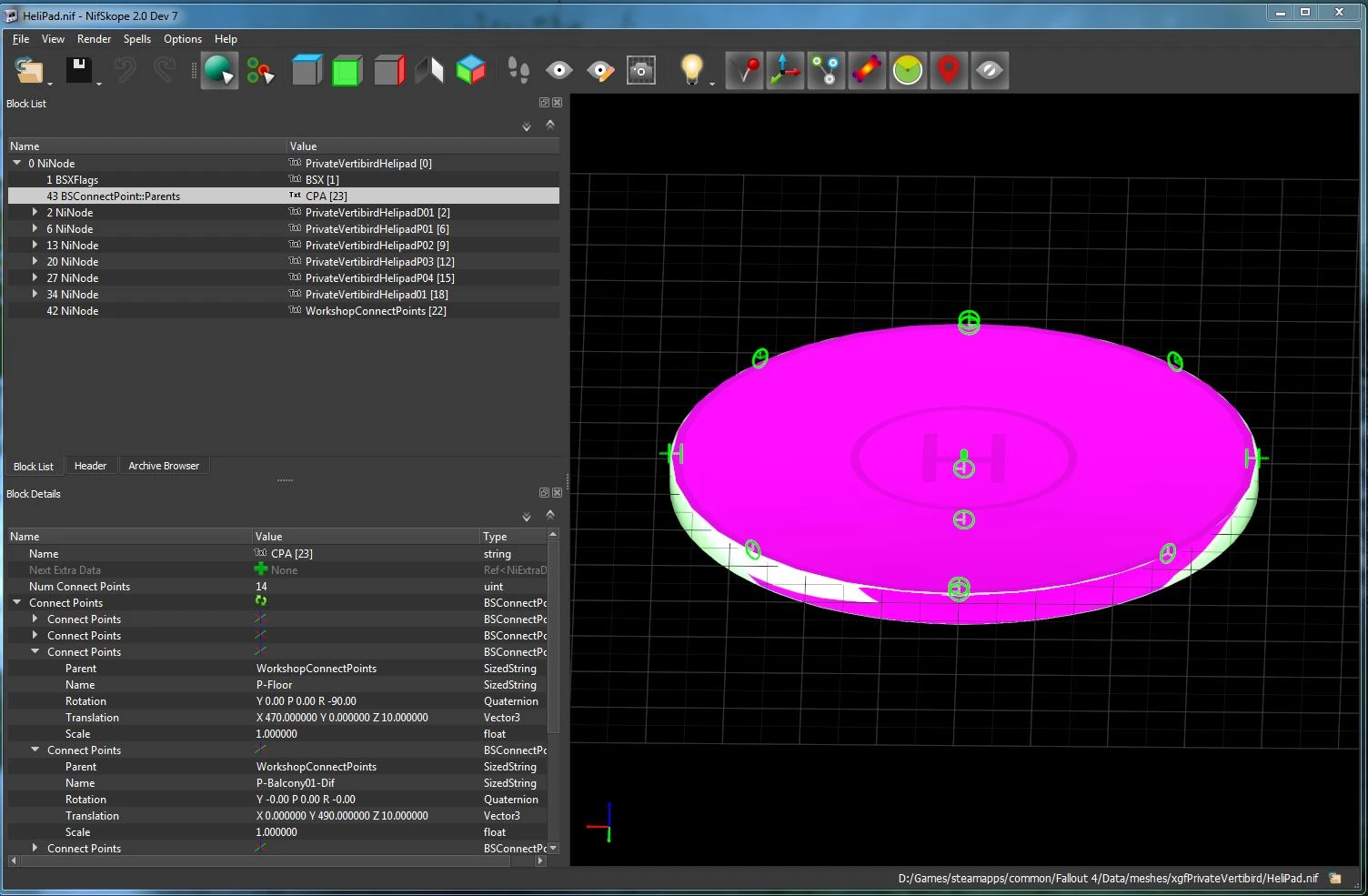
Task: Toggle Show Constraints green dial icon
Action: [908, 70]
